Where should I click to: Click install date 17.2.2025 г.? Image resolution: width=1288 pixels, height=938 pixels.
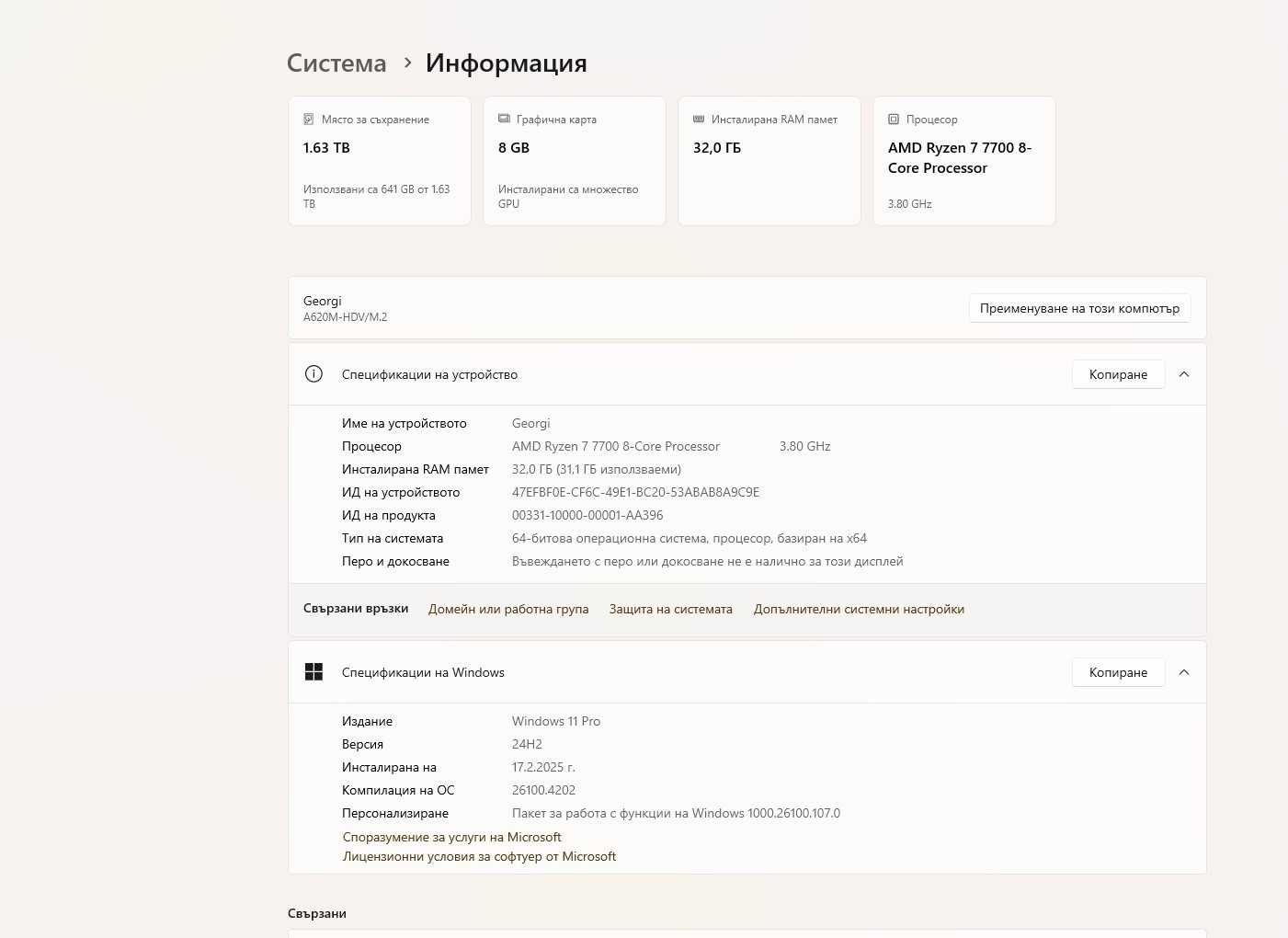click(543, 767)
